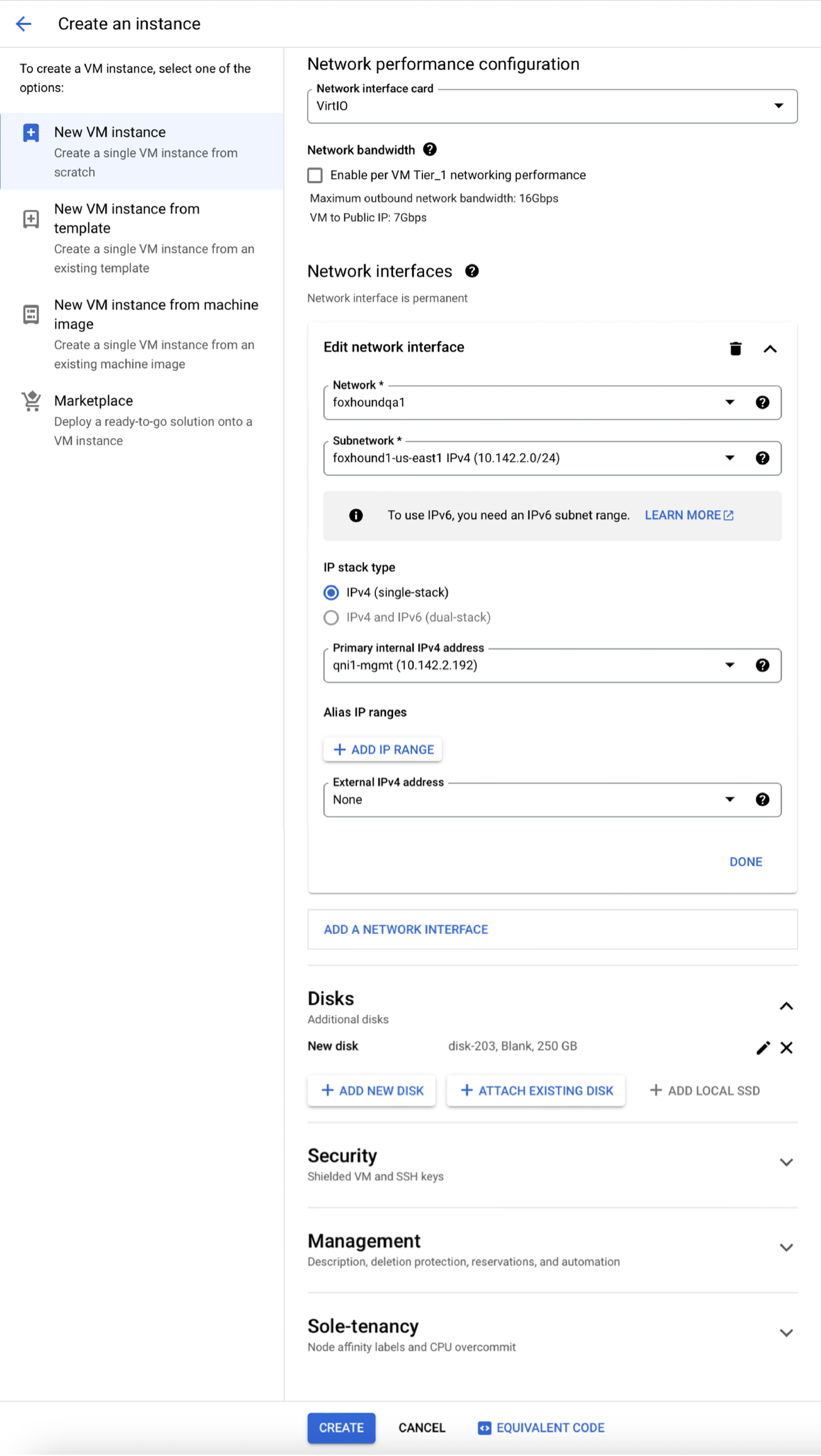Click the Maximum outbound network bandwidth text
Image resolution: width=821 pixels, height=1456 pixels.
pos(434,198)
